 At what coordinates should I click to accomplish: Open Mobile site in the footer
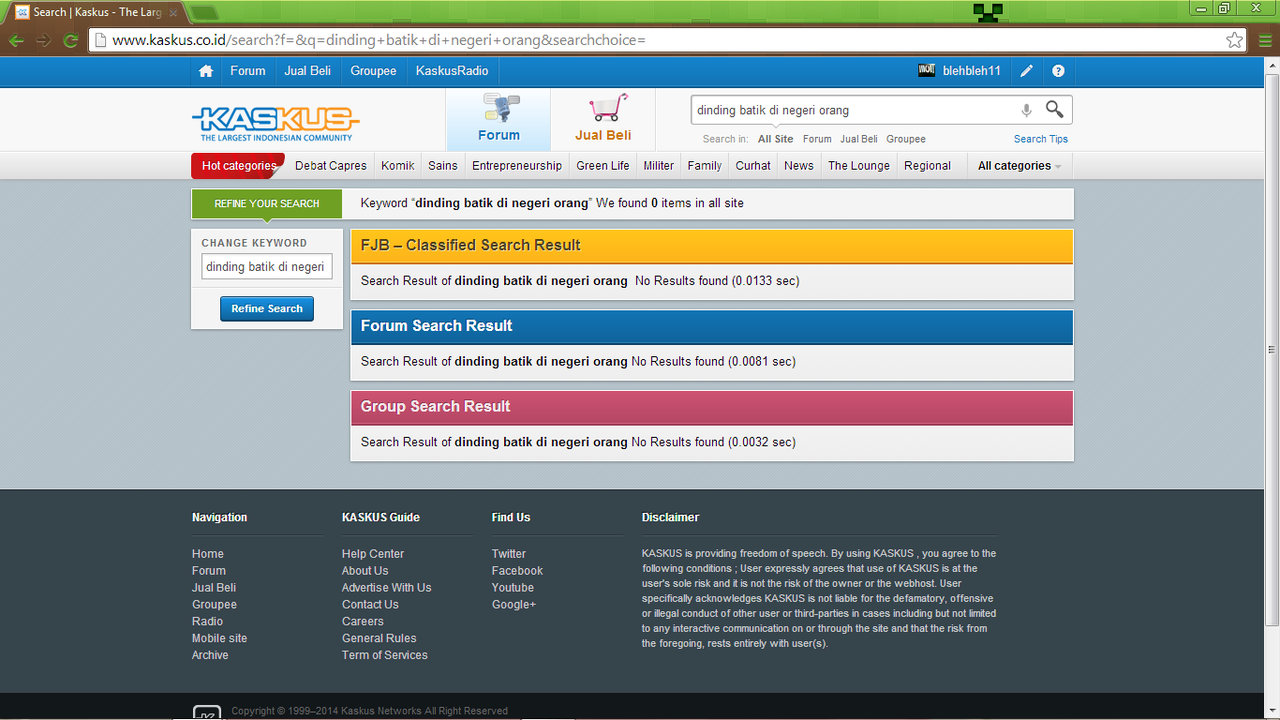(219, 638)
